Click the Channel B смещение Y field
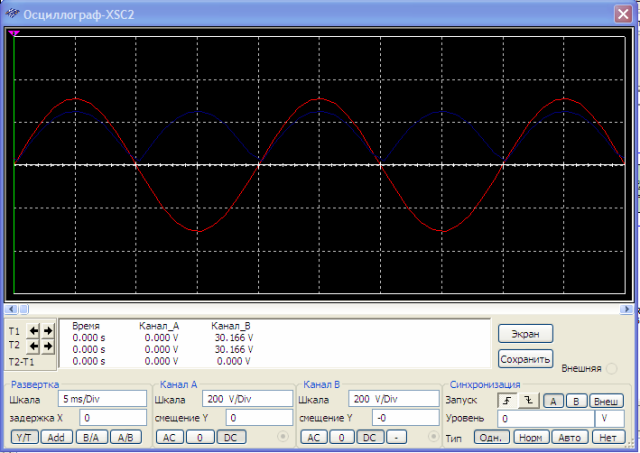 click(405, 418)
